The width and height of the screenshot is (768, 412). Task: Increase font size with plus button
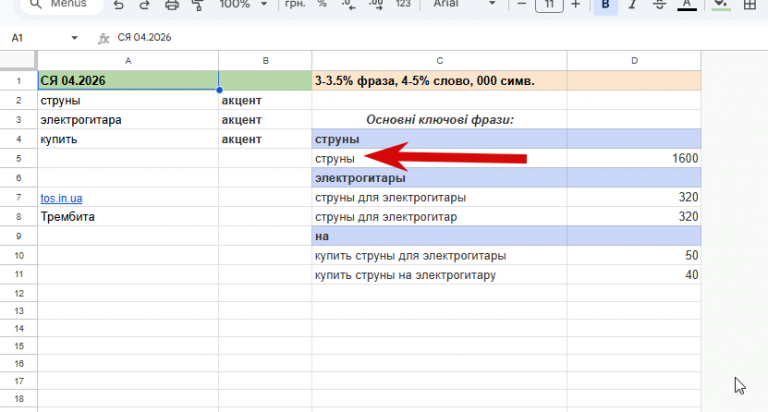click(x=576, y=4)
